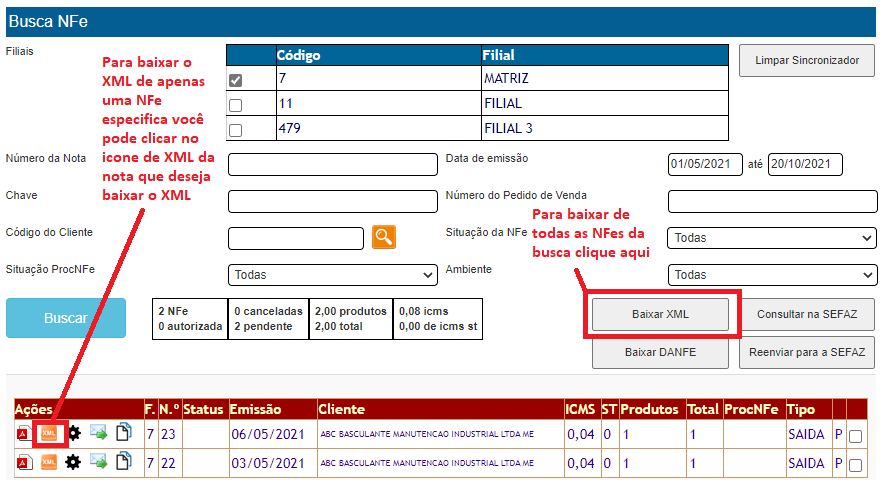This screenshot has height=480, width=883.
Task: Click the client name in note 22 row
Action: click(x=427, y=463)
